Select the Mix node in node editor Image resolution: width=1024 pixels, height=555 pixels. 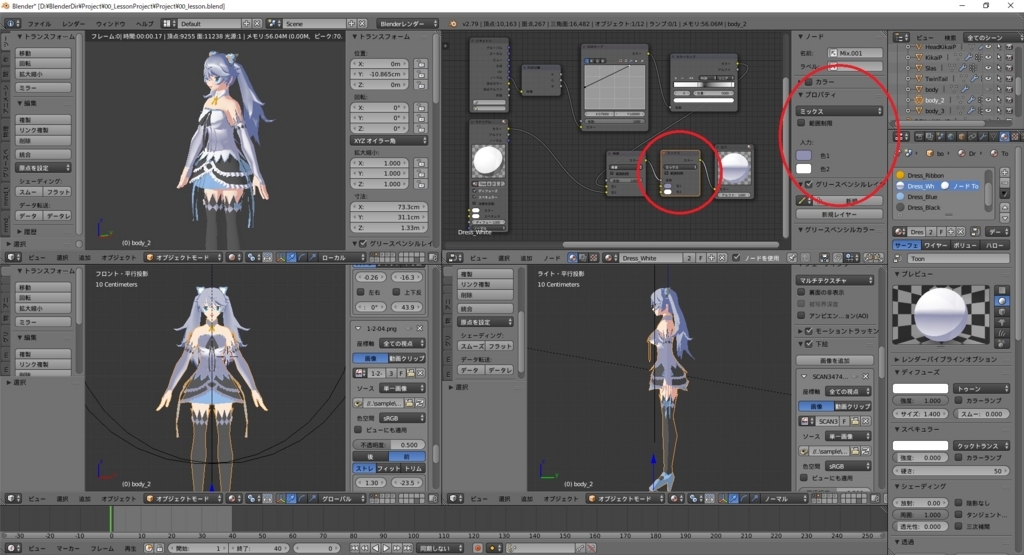coord(680,172)
